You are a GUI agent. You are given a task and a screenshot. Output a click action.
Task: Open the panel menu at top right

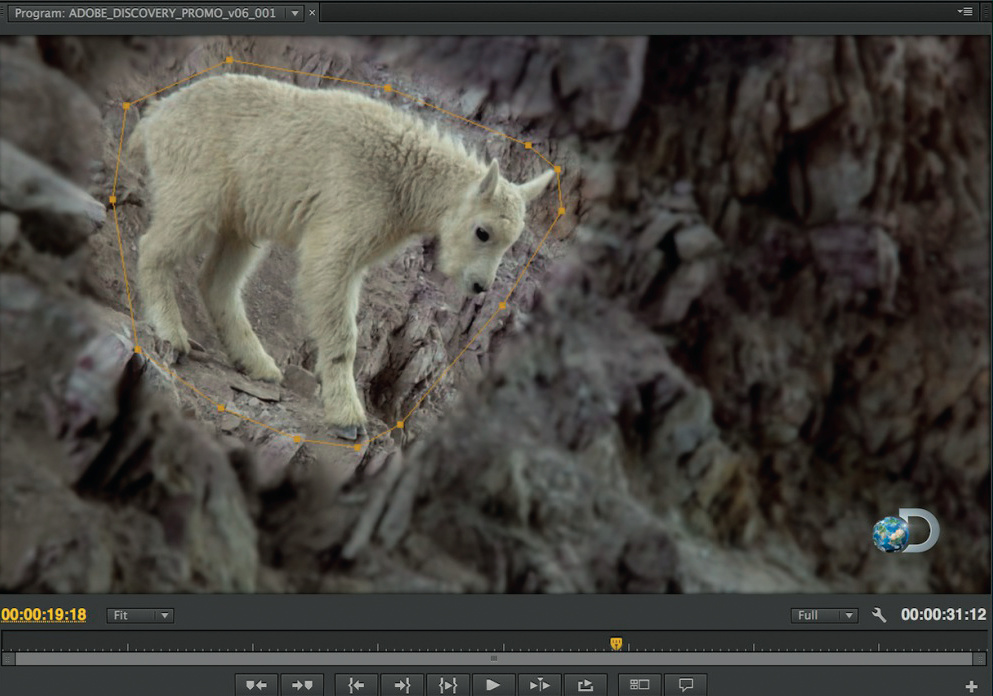[x=965, y=12]
